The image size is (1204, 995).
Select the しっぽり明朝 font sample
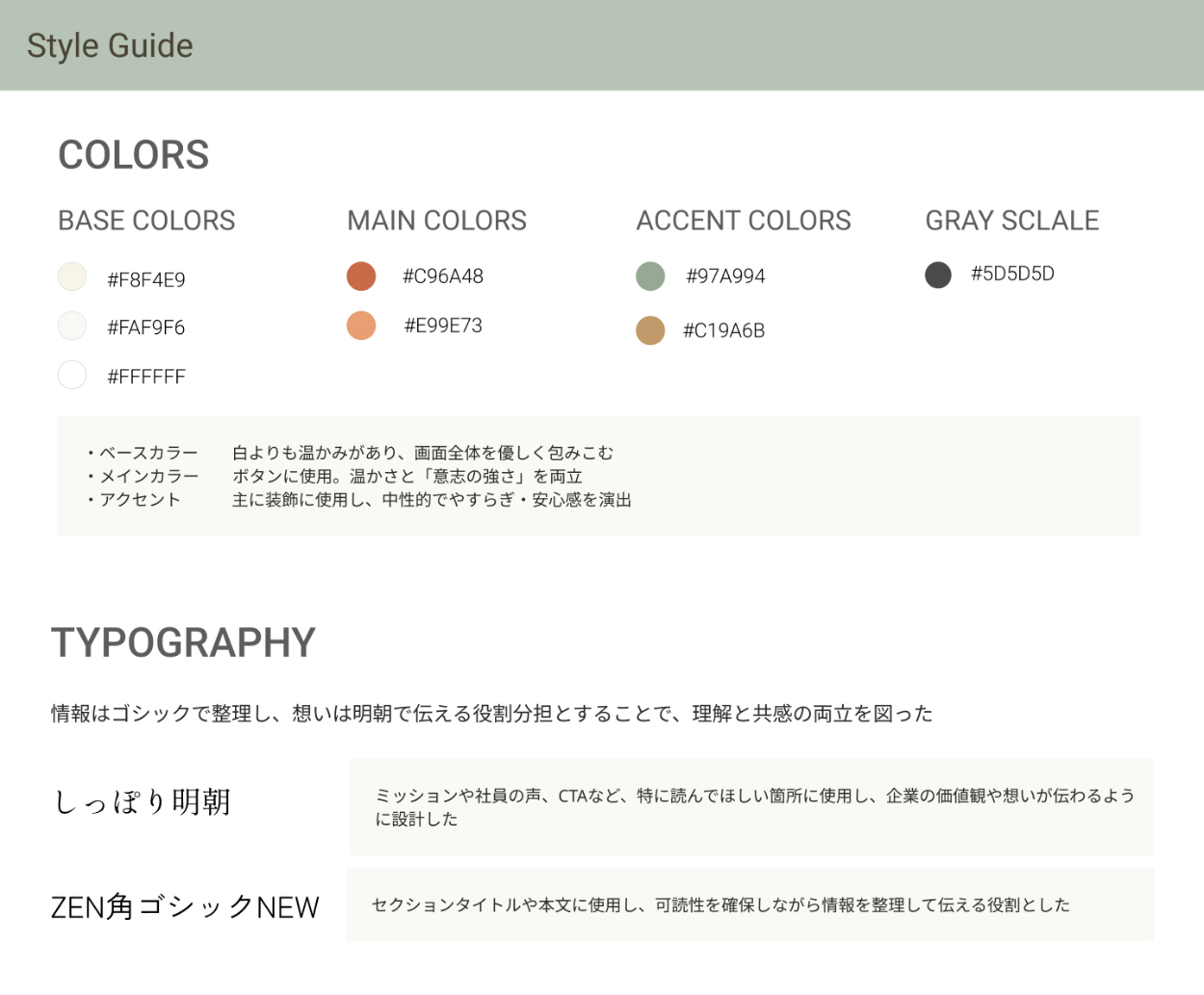coord(143,801)
